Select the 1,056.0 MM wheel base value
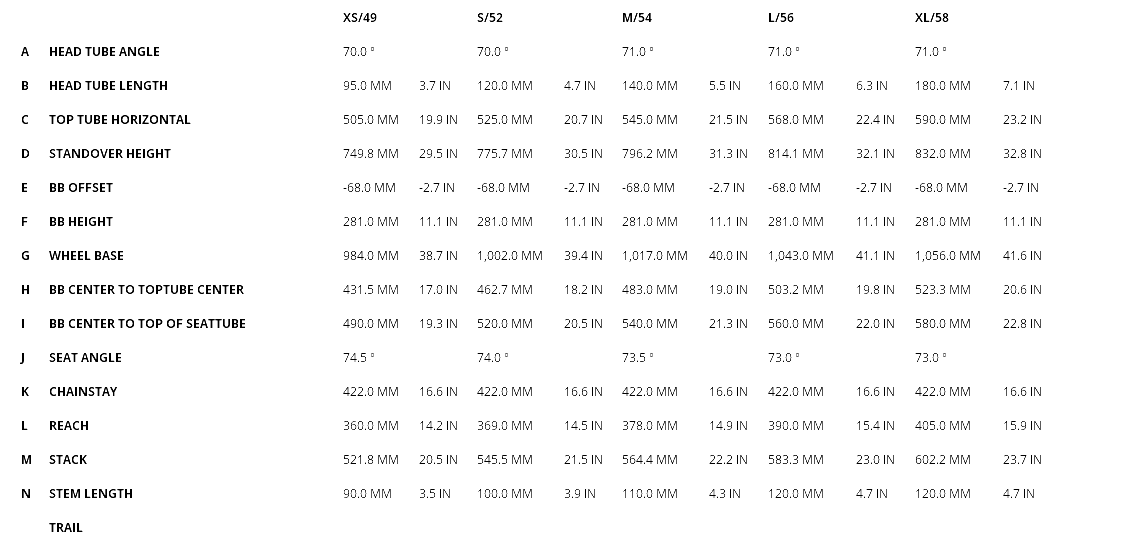1136x545 pixels. [x=948, y=256]
